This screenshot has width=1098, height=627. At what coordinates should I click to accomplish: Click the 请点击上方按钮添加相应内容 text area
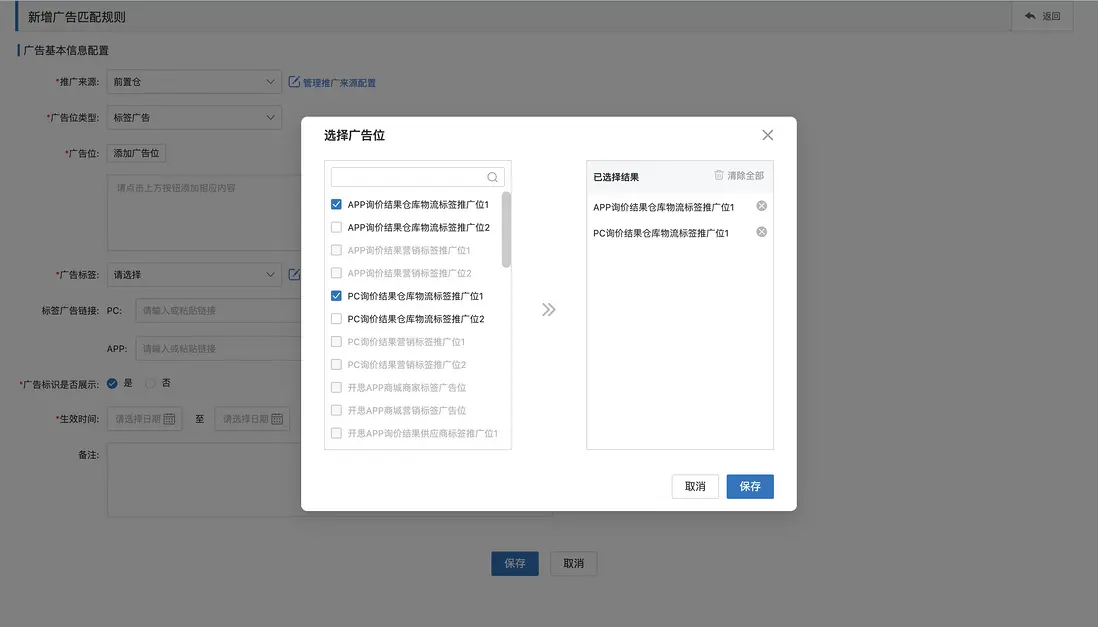click(204, 213)
